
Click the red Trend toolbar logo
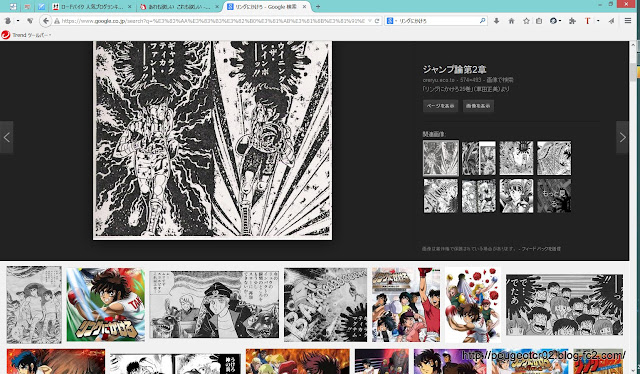pyautogui.click(x=5, y=35)
